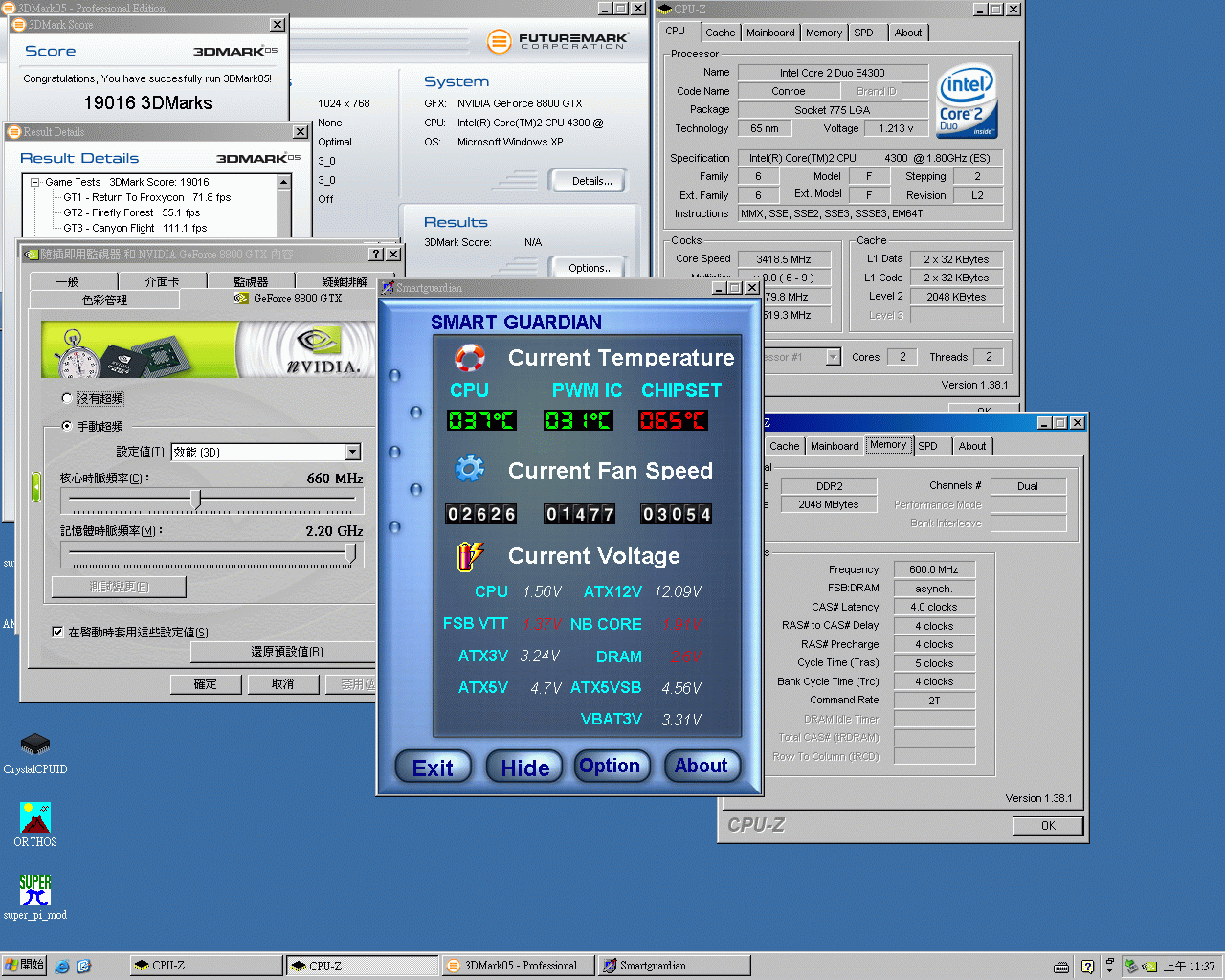This screenshot has height=980, width=1225.
Task: Select the 介面卡 tab in NVIDIA dialog
Action: (x=162, y=281)
